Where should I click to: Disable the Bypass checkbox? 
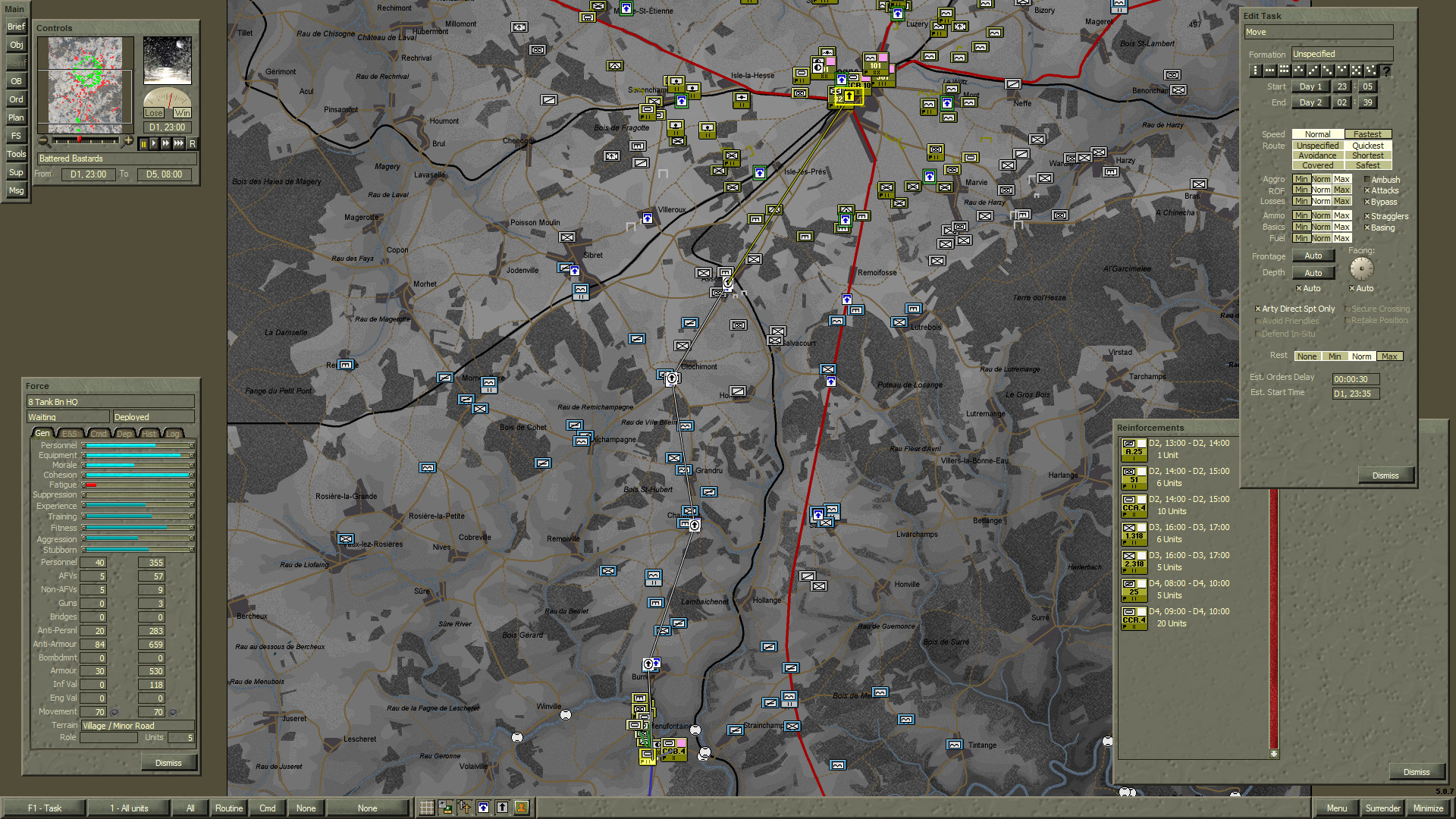(x=1368, y=202)
